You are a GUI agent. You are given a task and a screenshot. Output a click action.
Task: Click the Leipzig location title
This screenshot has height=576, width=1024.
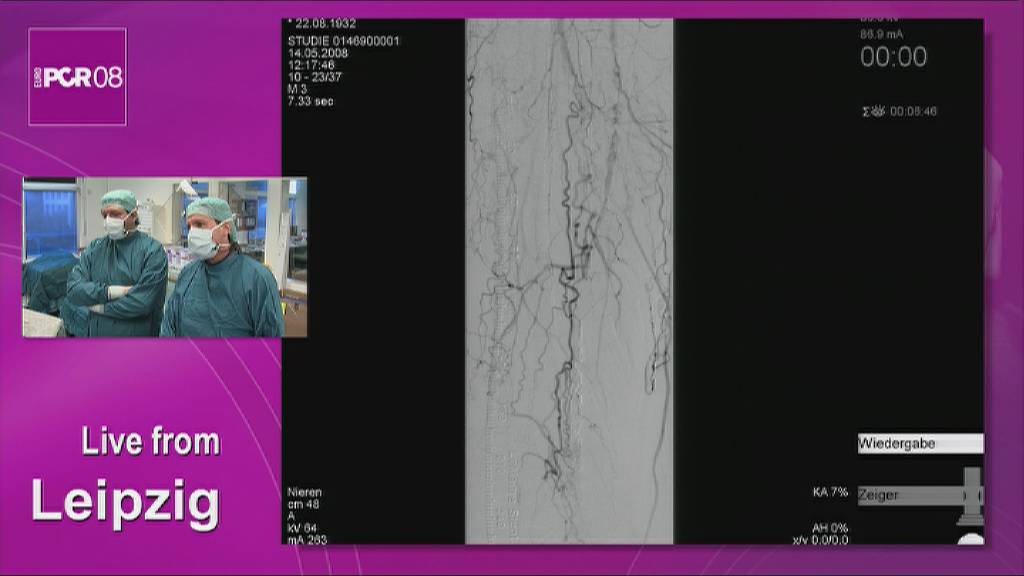tap(125, 500)
